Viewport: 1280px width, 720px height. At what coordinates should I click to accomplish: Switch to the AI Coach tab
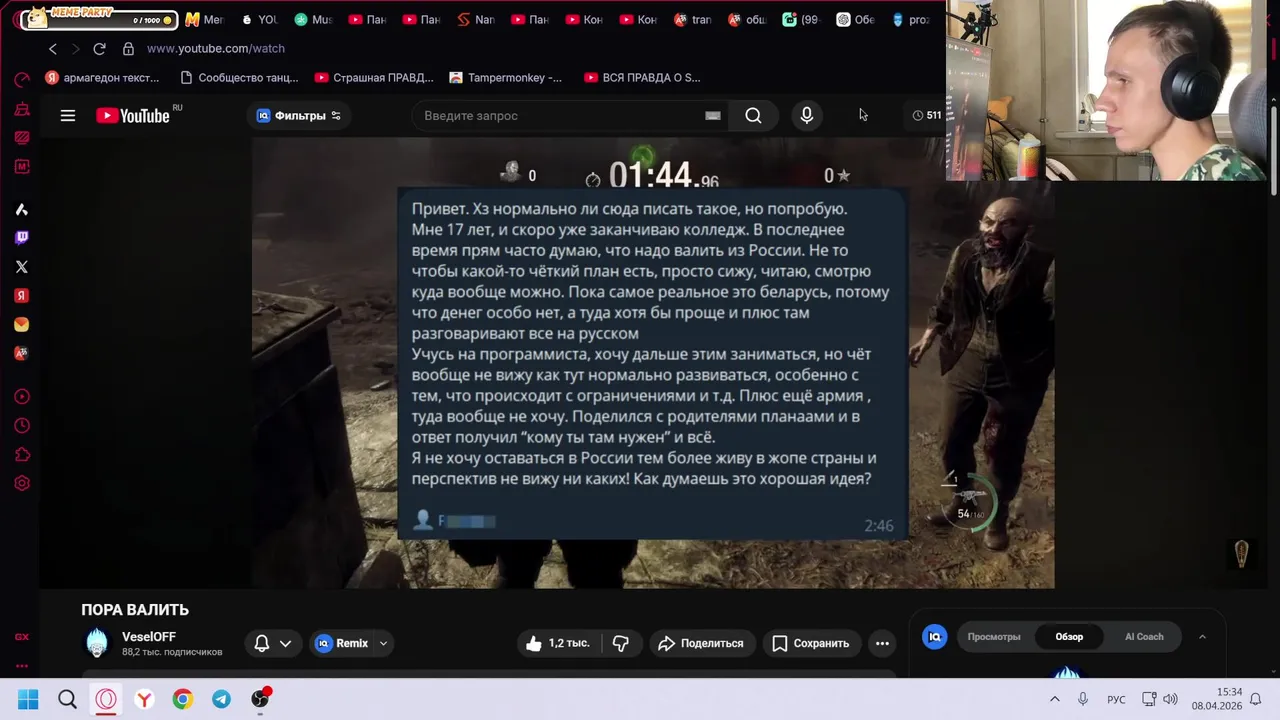click(1144, 637)
